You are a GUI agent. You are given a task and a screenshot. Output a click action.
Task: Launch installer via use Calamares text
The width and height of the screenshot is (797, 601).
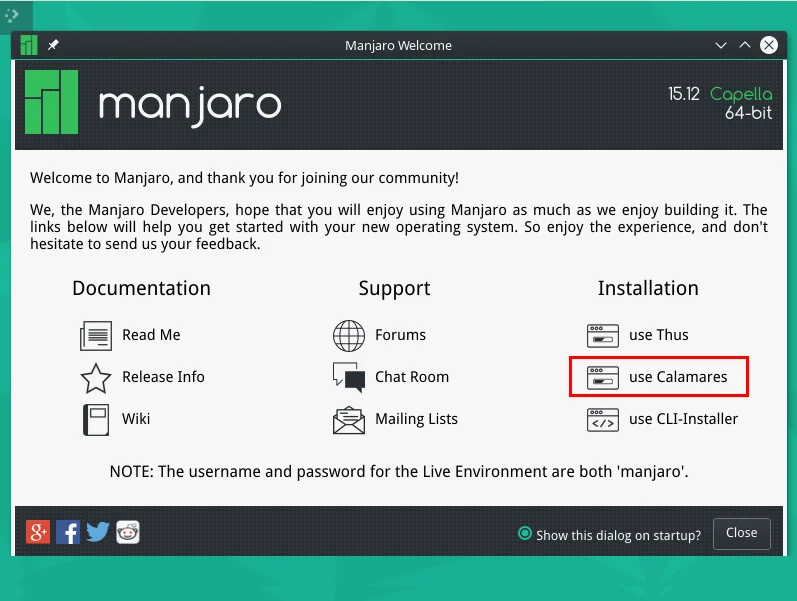[678, 377]
